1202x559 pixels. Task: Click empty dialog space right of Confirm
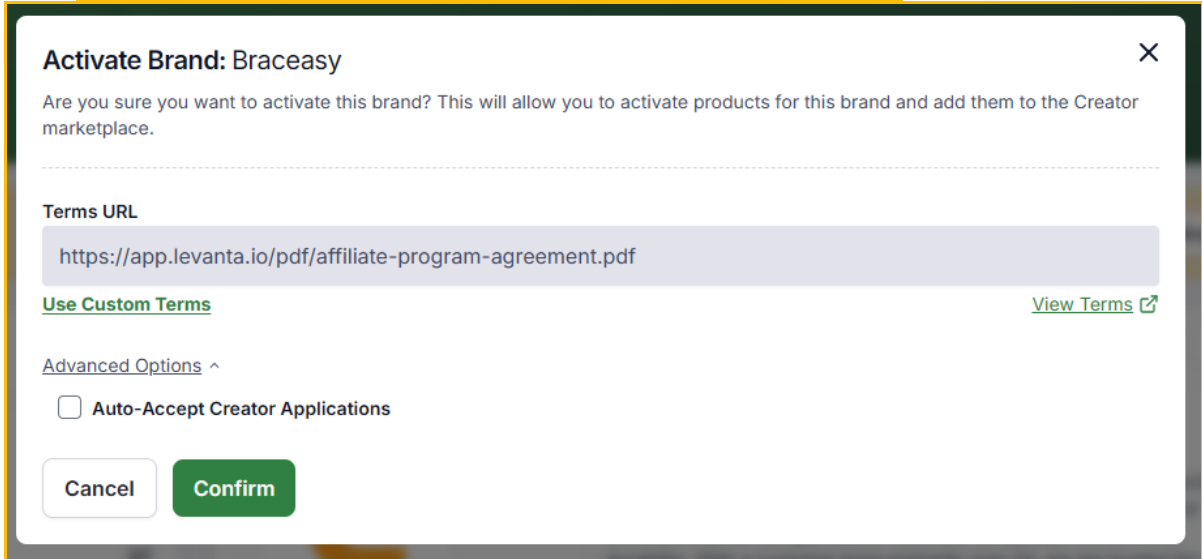pyautogui.click(x=700, y=488)
